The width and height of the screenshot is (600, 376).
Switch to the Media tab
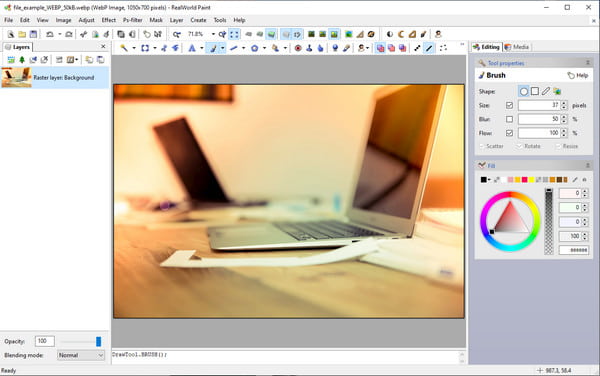pyautogui.click(x=517, y=47)
